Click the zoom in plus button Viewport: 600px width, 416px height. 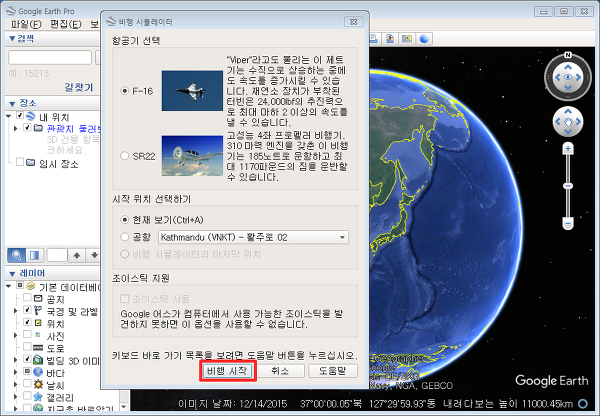point(568,148)
